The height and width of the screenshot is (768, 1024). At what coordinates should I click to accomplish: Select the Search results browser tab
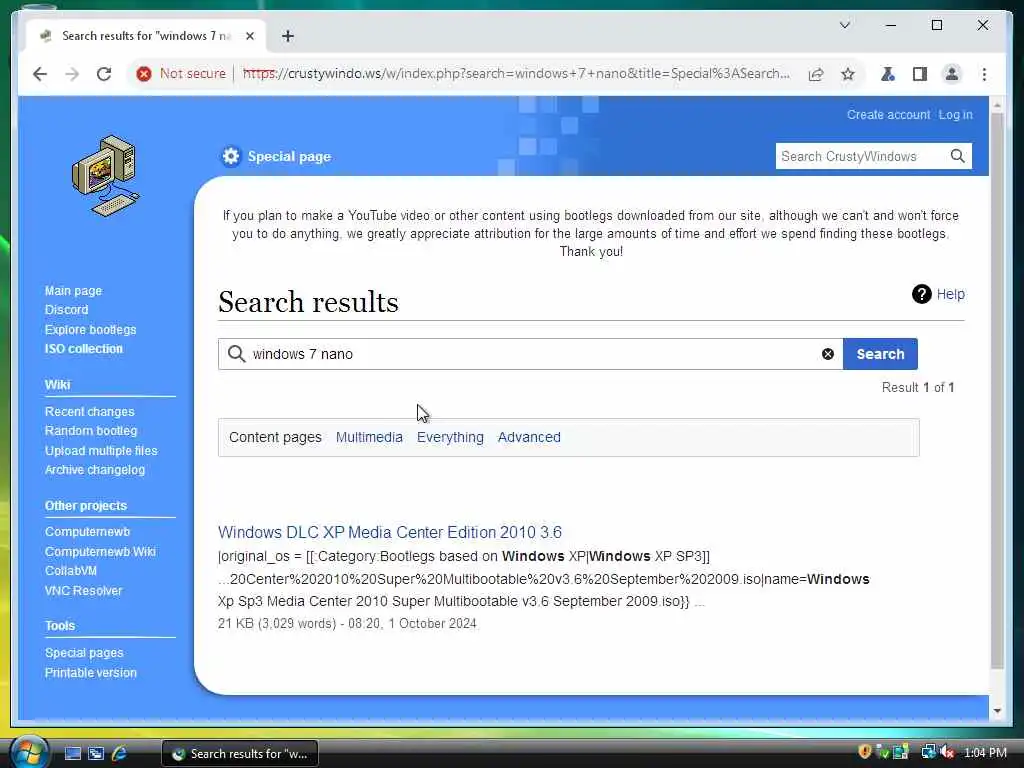point(145,36)
